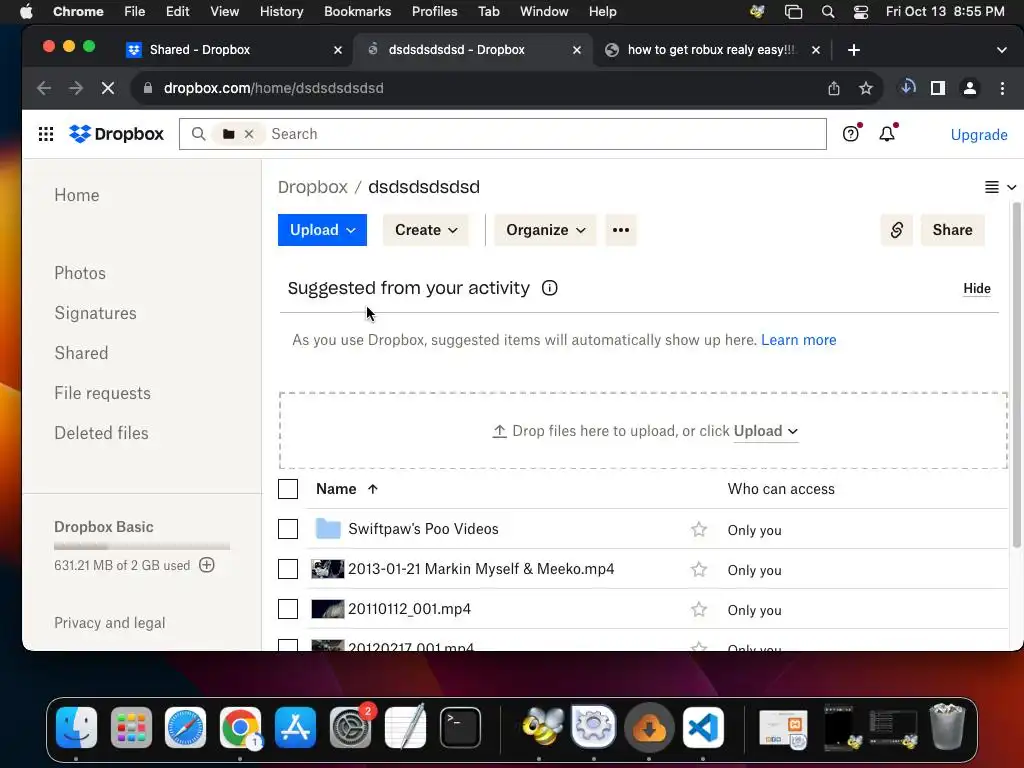Open the help question mark icon

pos(850,134)
